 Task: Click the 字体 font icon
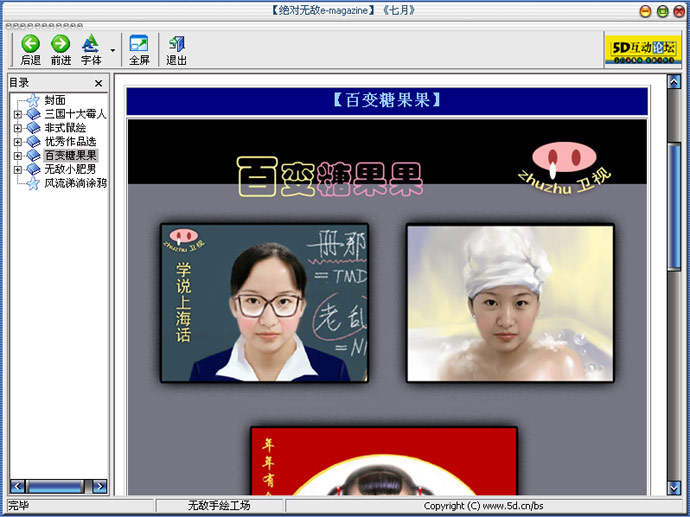click(91, 50)
